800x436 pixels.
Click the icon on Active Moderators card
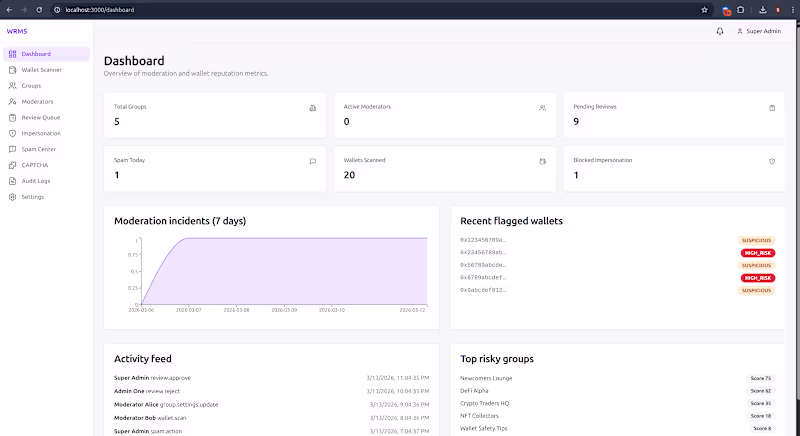[542, 108]
